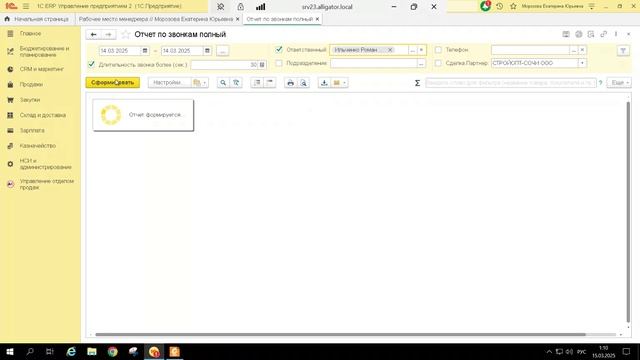The height and width of the screenshot is (360, 640).
Task: Expand Ответственный field dropdown arrow
Action: point(422,50)
